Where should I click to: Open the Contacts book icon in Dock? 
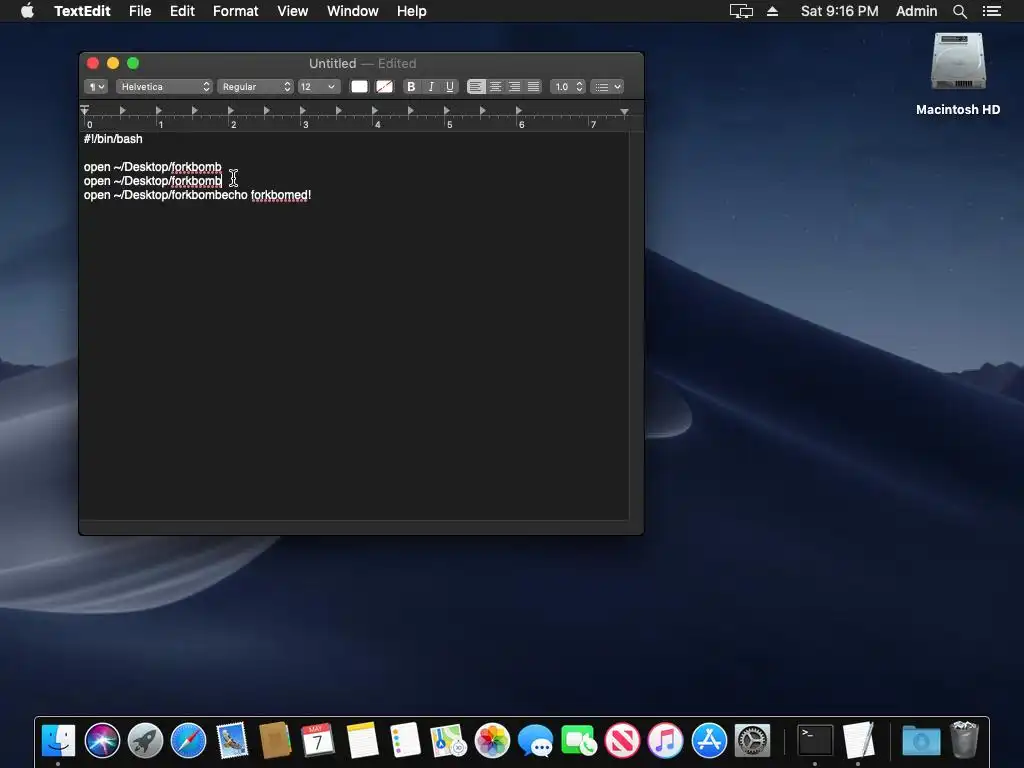275,741
